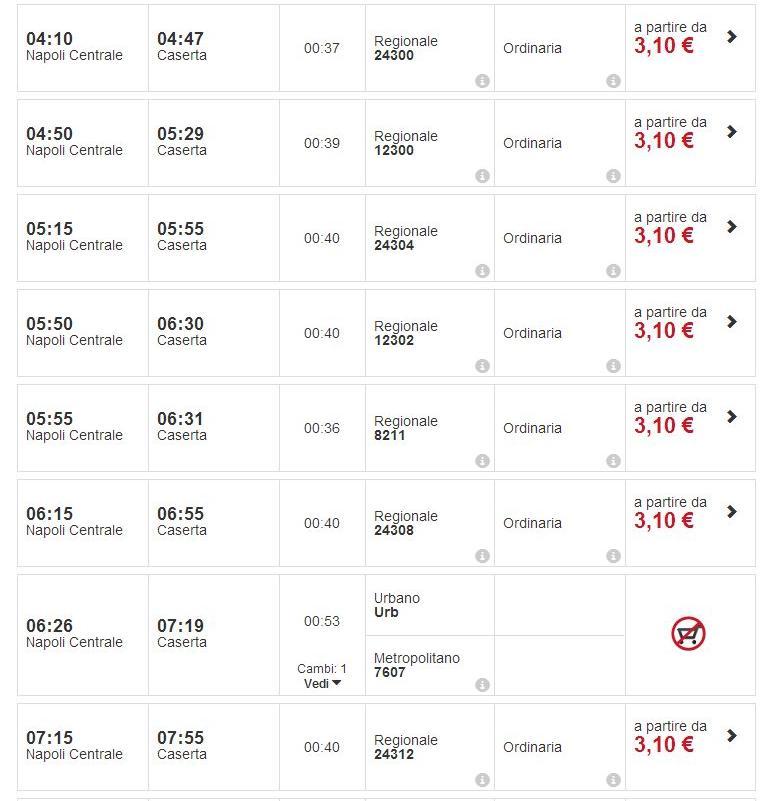
Task: Click info icon for Metropolitano 7607
Action: pos(482,685)
